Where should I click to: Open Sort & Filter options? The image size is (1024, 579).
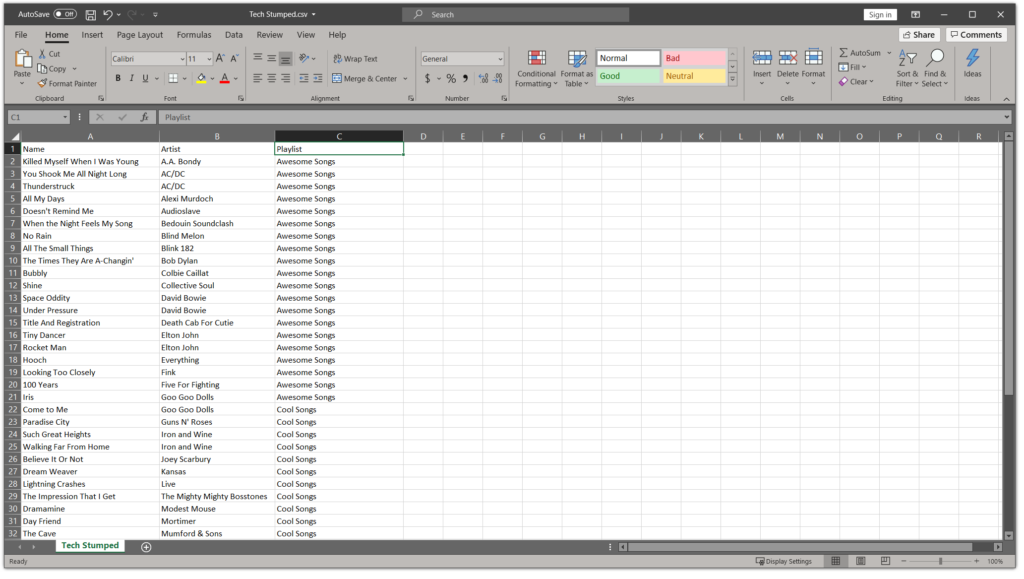(907, 69)
